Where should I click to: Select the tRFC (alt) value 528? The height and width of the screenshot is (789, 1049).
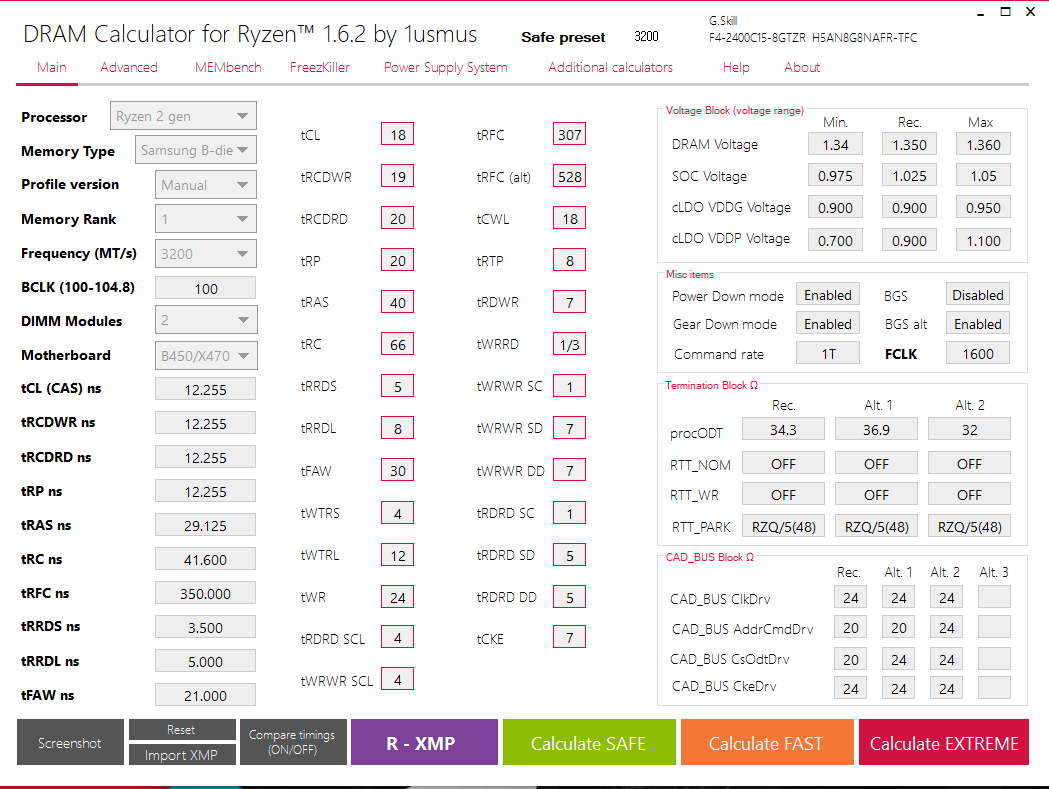coord(569,177)
